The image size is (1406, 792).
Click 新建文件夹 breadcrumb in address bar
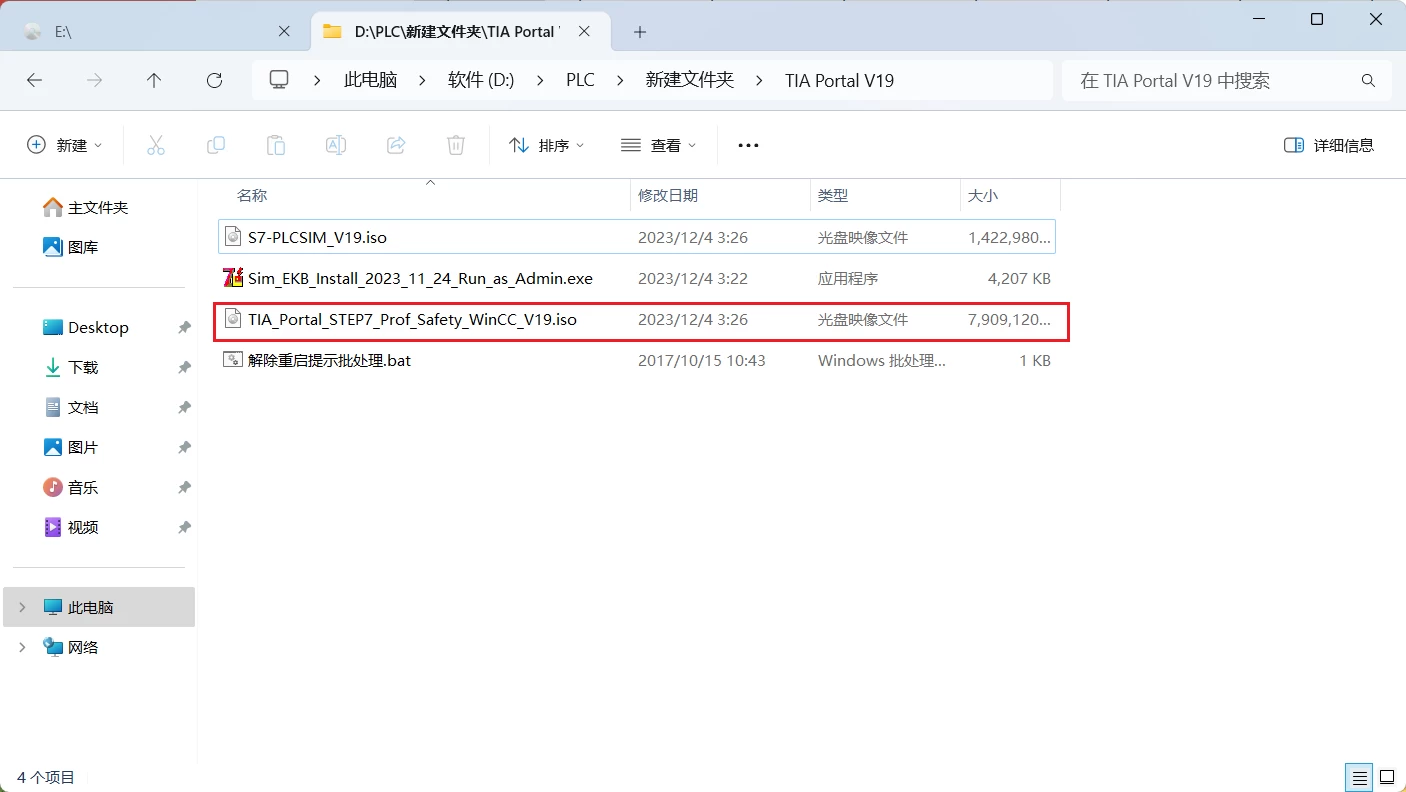pos(690,81)
